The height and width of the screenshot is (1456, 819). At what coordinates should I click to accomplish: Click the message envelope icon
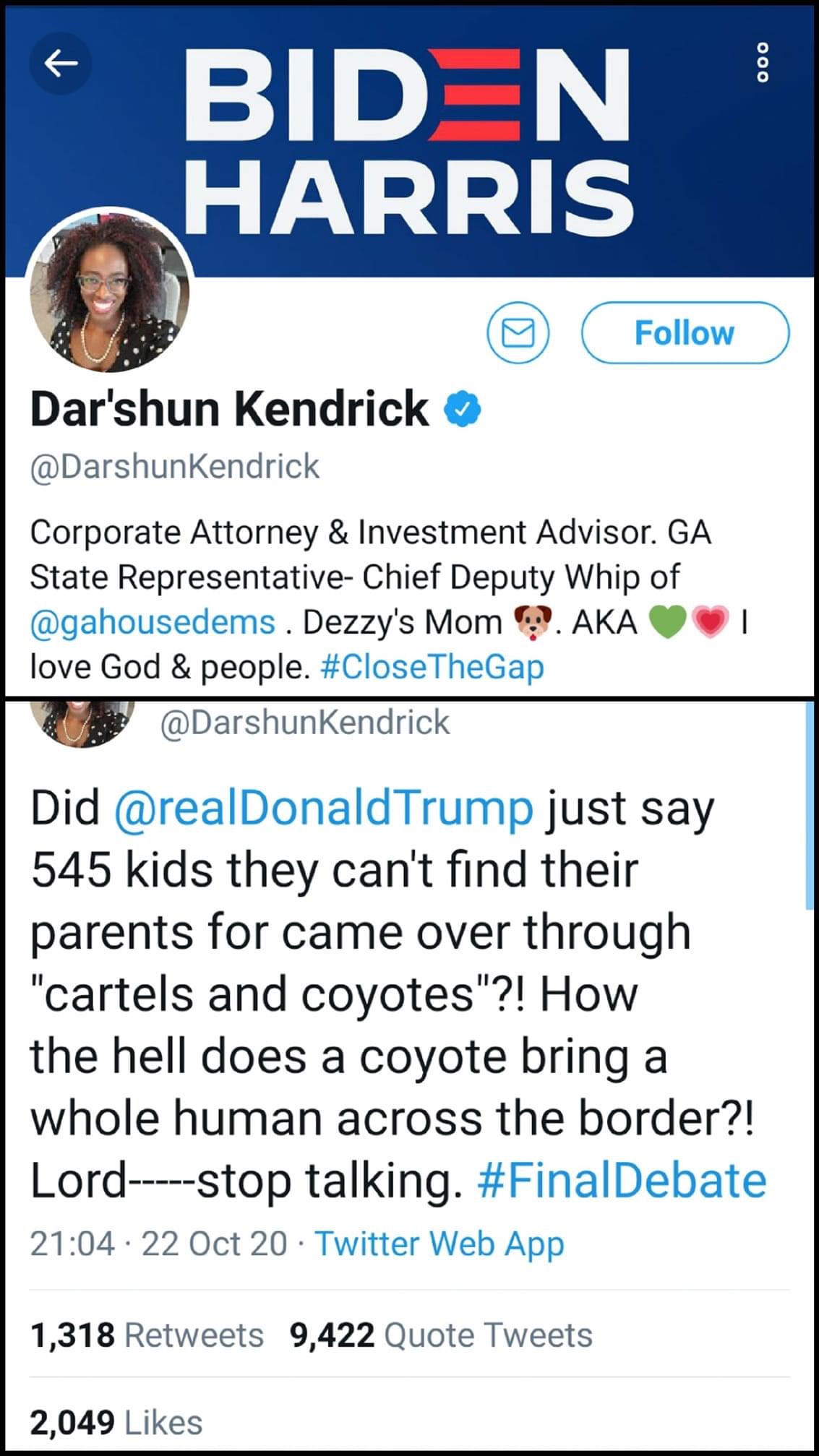pyautogui.click(x=518, y=333)
